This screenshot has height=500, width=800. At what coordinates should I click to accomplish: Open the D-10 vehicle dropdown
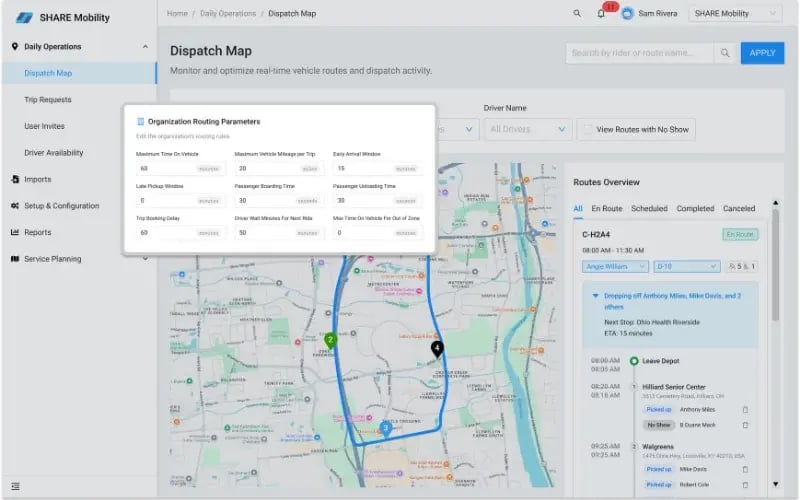click(687, 266)
